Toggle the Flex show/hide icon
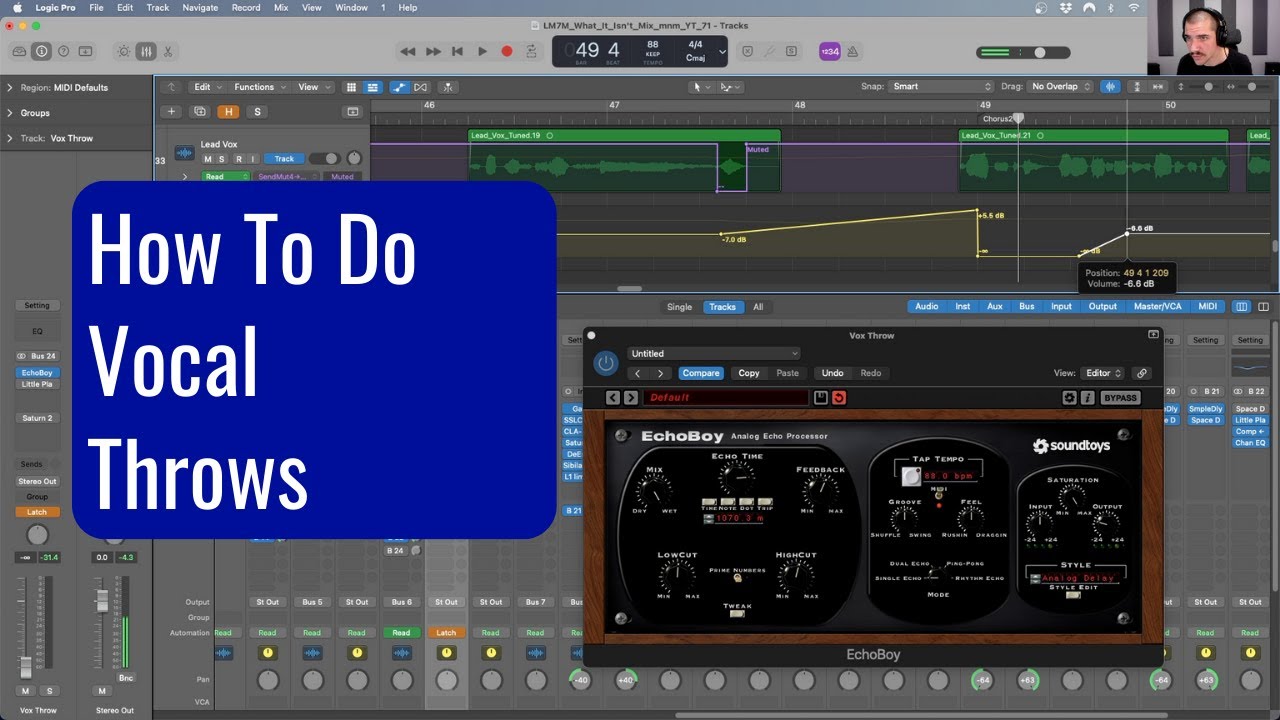 pos(421,87)
